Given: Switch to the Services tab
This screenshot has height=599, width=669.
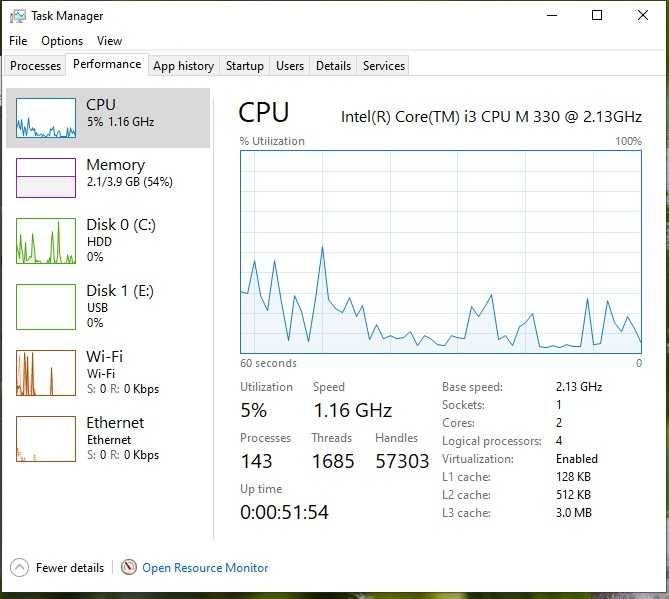Looking at the screenshot, I should [384, 66].
